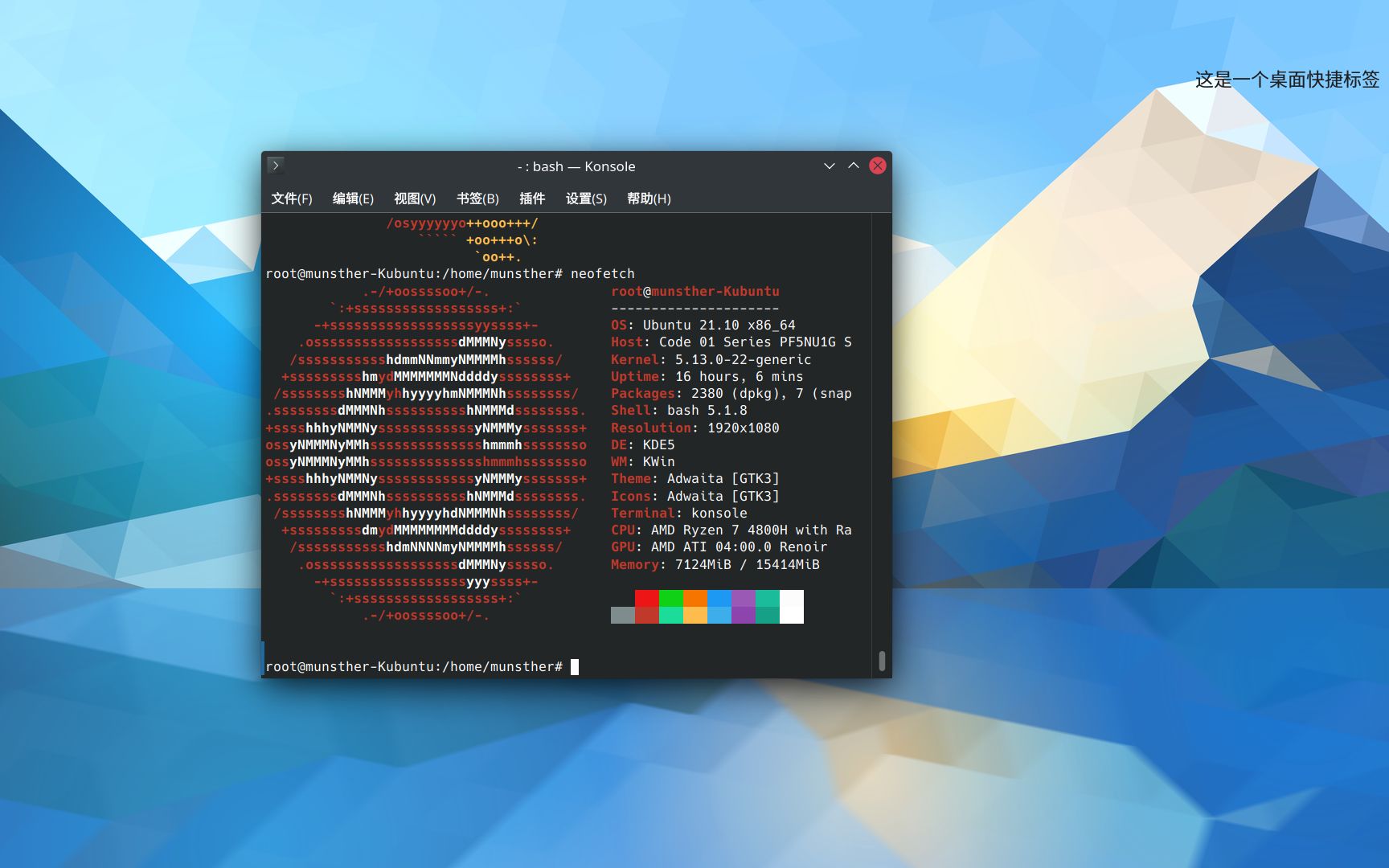This screenshot has width=1389, height=868.
Task: Open the 设置(S) menu
Action: click(x=586, y=199)
